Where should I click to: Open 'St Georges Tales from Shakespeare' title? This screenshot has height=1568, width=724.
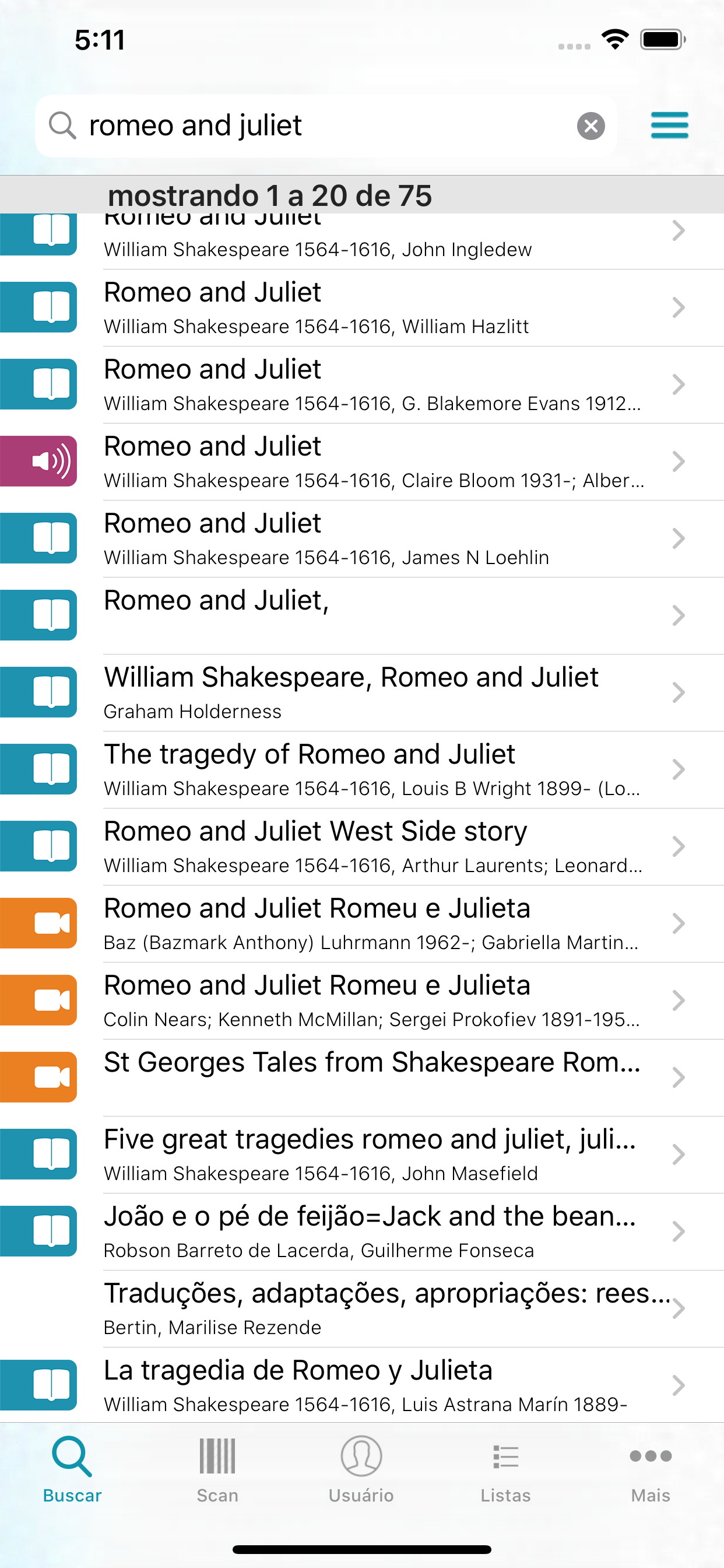click(372, 1063)
